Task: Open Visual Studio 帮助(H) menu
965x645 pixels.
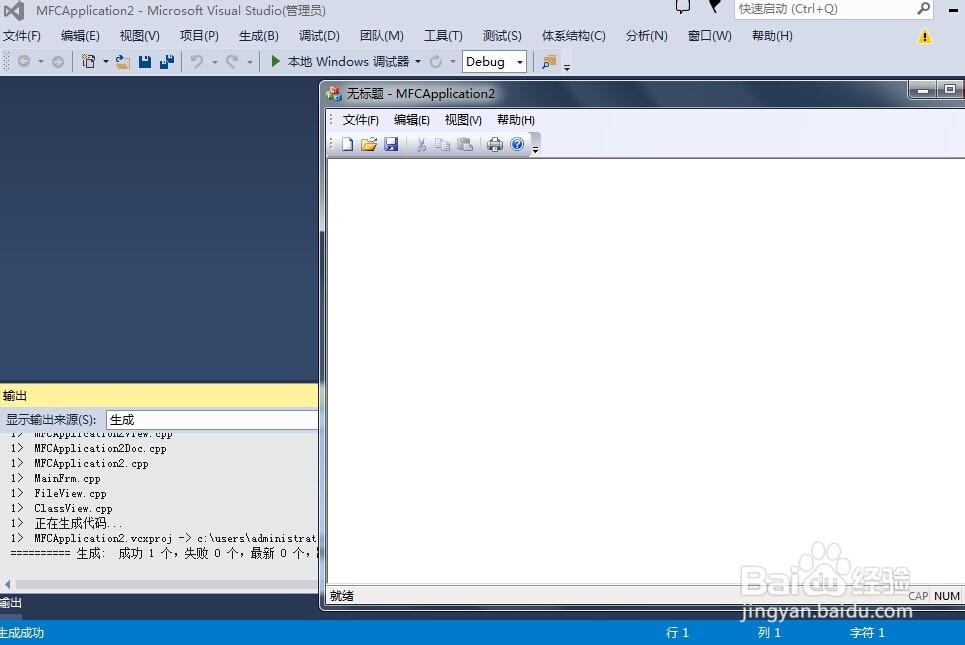Action: [x=772, y=36]
